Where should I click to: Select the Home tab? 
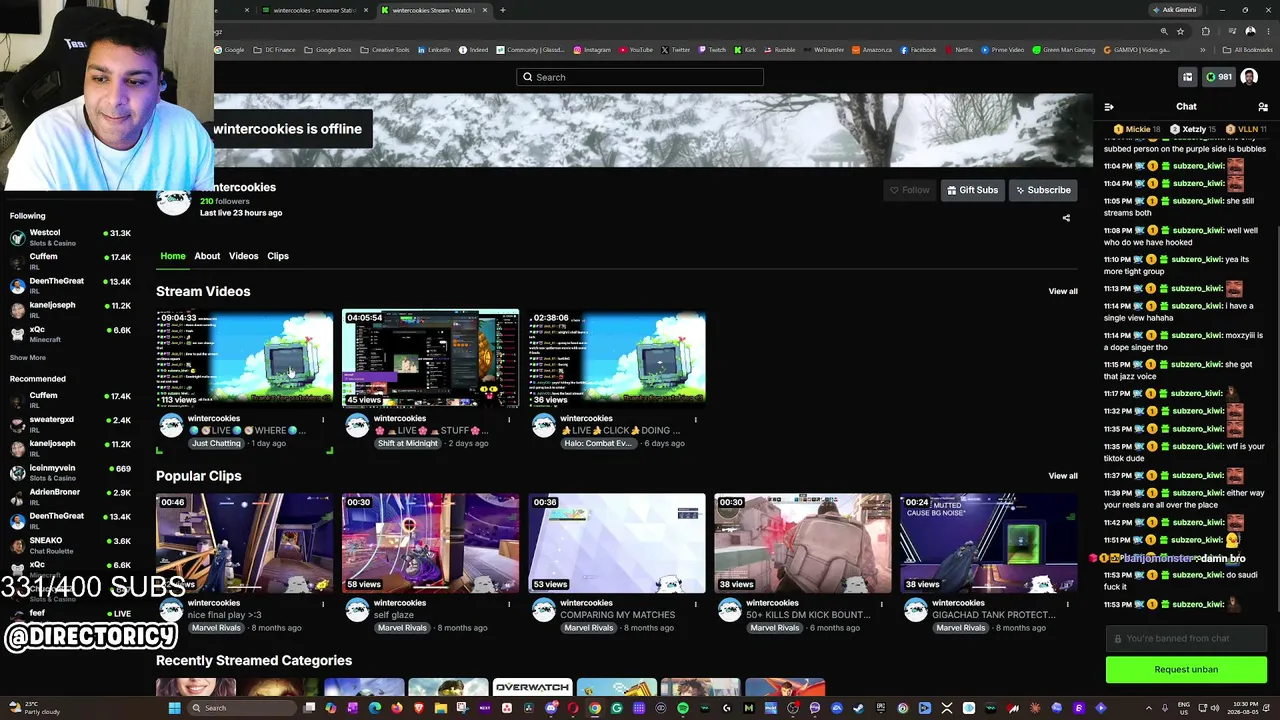(173, 256)
